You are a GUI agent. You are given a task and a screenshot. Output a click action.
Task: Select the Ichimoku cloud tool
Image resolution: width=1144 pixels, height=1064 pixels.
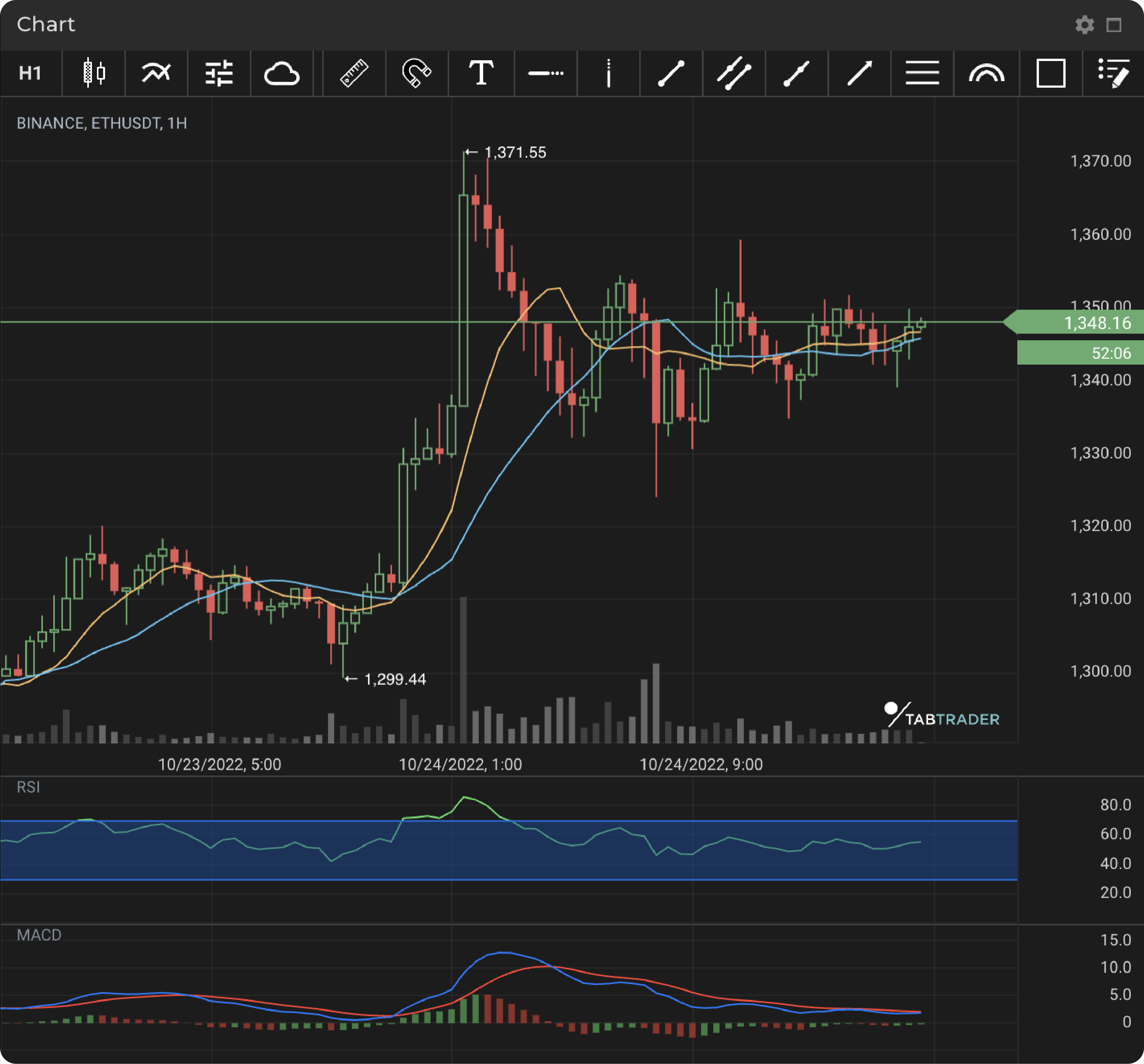pos(282,73)
